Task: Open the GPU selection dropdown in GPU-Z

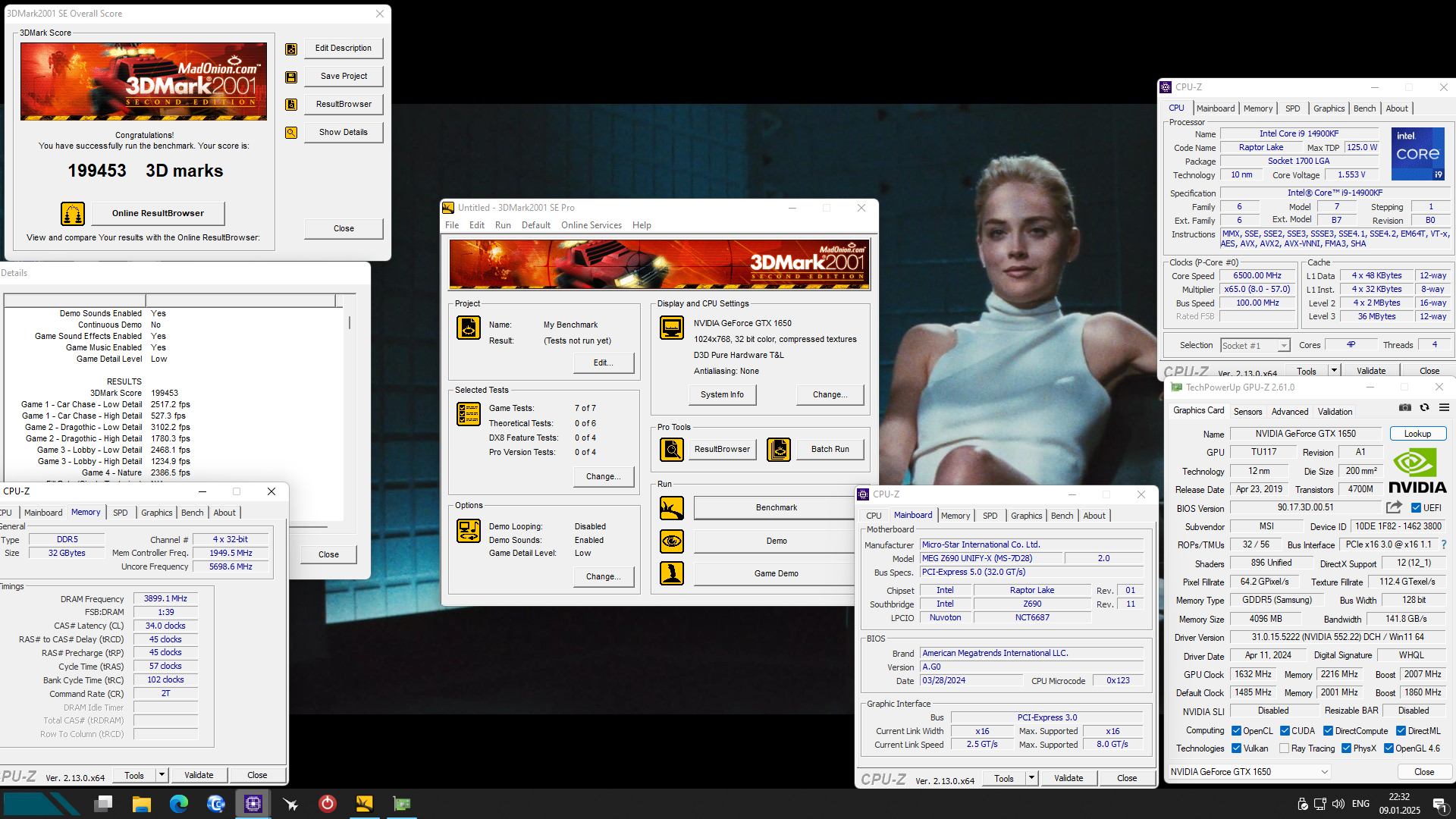Action: 1248,772
